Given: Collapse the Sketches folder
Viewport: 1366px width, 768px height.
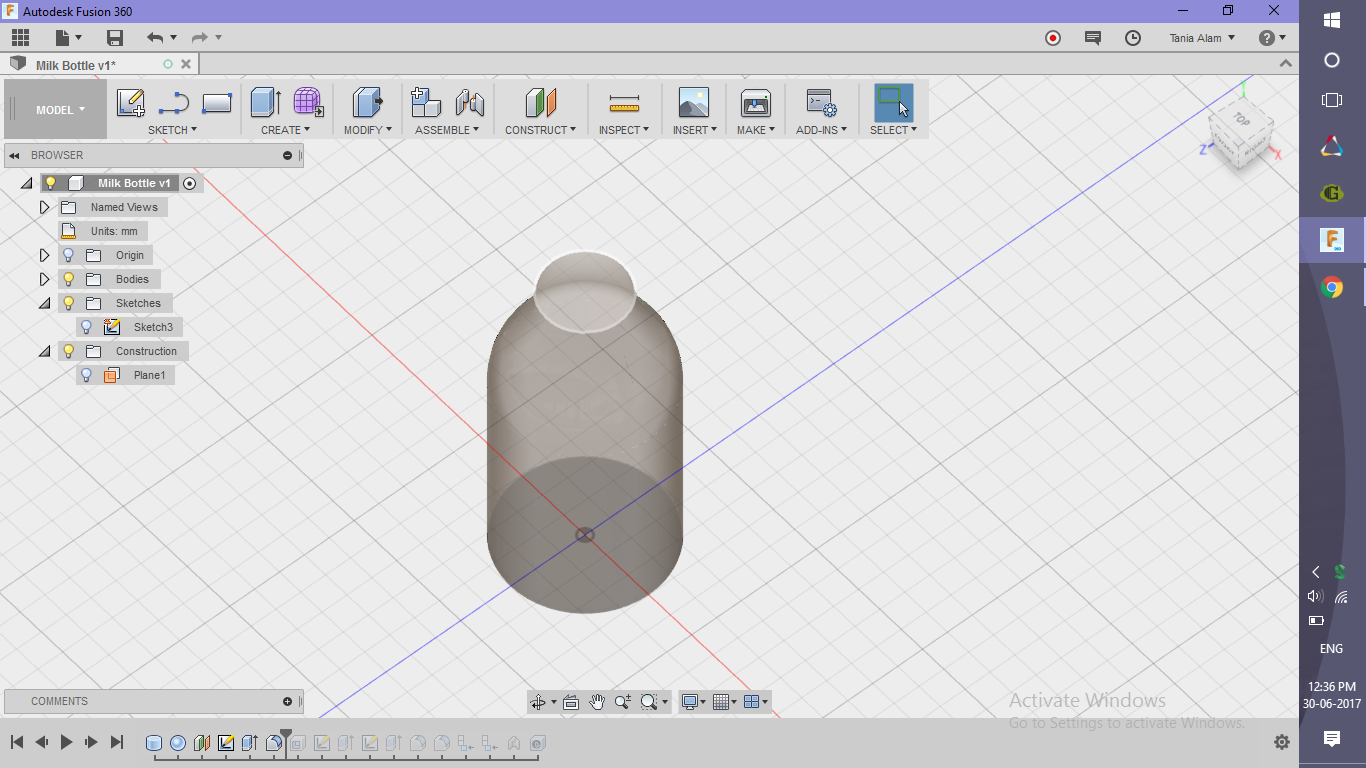Looking at the screenshot, I should click(x=44, y=303).
